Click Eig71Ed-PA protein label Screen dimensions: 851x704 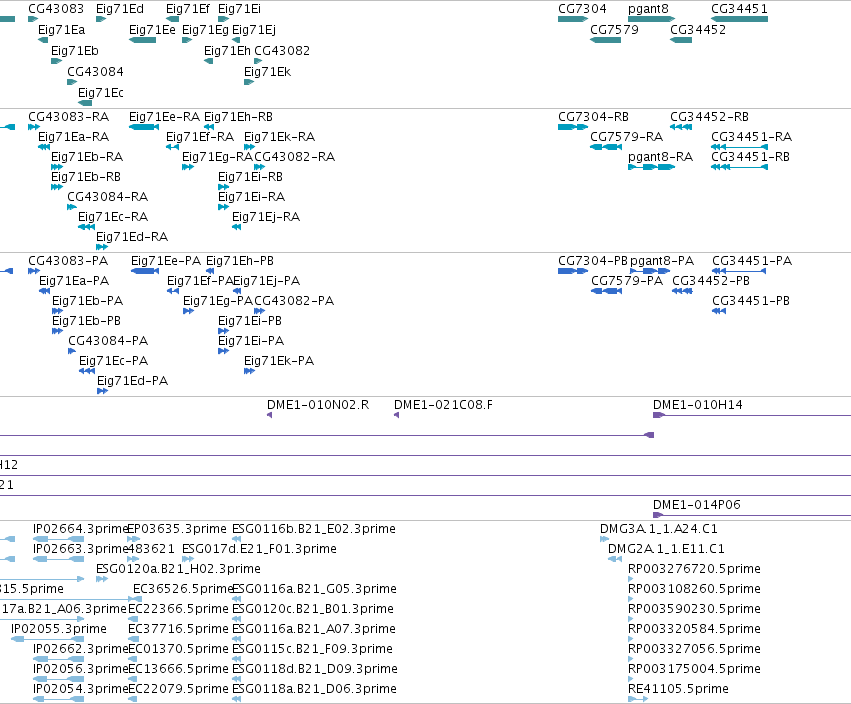coord(132,381)
